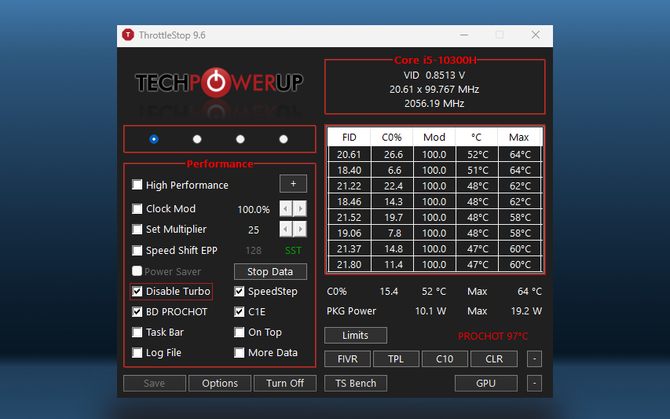The height and width of the screenshot is (419, 670).
Task: Decrease Clock Mod with the left arrow
Action: 286,209
